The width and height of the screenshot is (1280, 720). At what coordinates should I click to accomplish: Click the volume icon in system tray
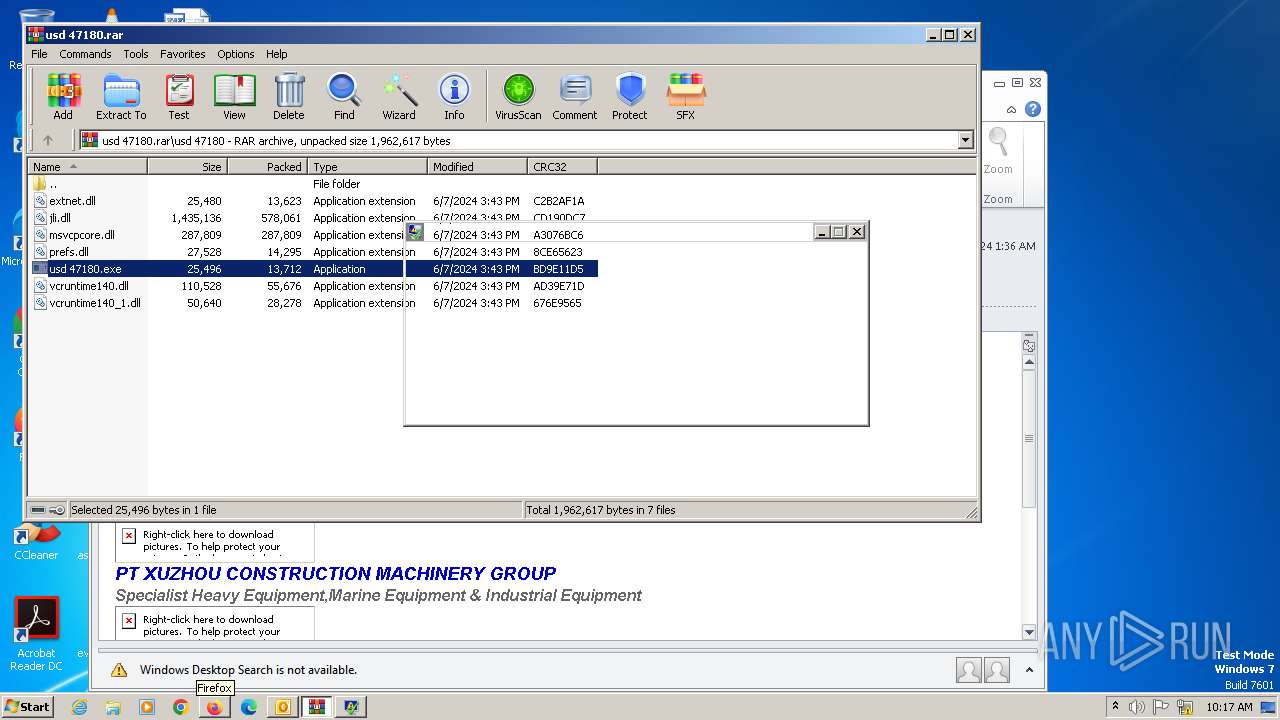pos(1137,707)
